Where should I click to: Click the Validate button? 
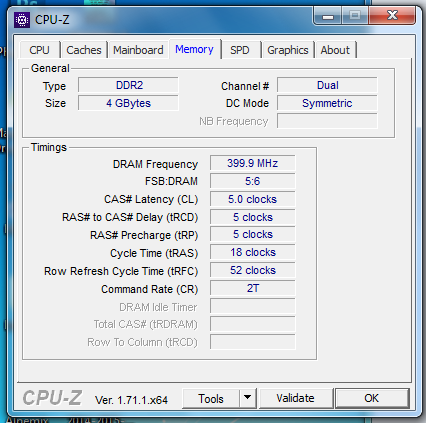coord(295,398)
